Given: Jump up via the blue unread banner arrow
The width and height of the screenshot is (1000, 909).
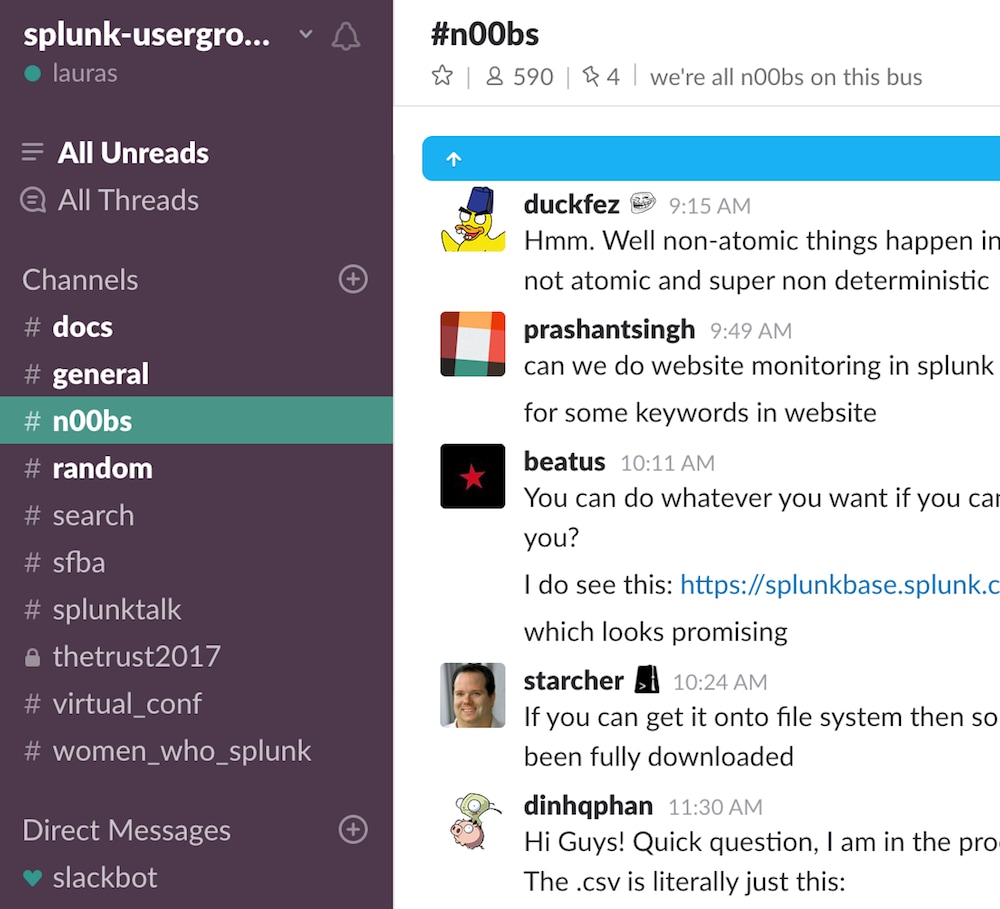Looking at the screenshot, I should point(453,159).
